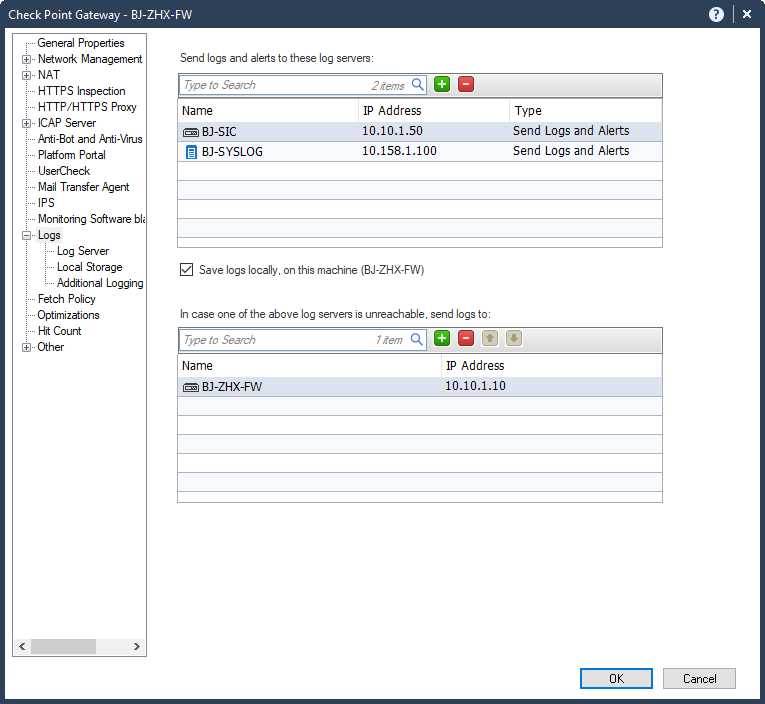Select Optimizations in the tree

coord(68,315)
